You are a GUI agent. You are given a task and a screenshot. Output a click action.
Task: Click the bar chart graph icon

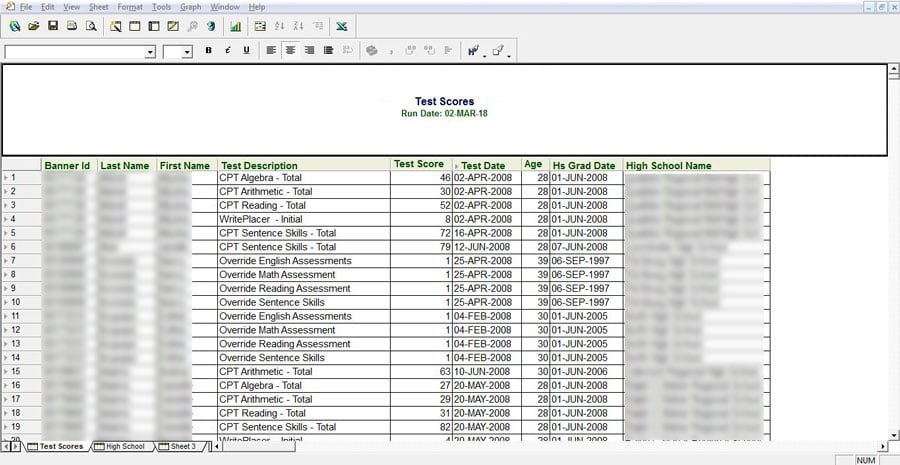(235, 25)
